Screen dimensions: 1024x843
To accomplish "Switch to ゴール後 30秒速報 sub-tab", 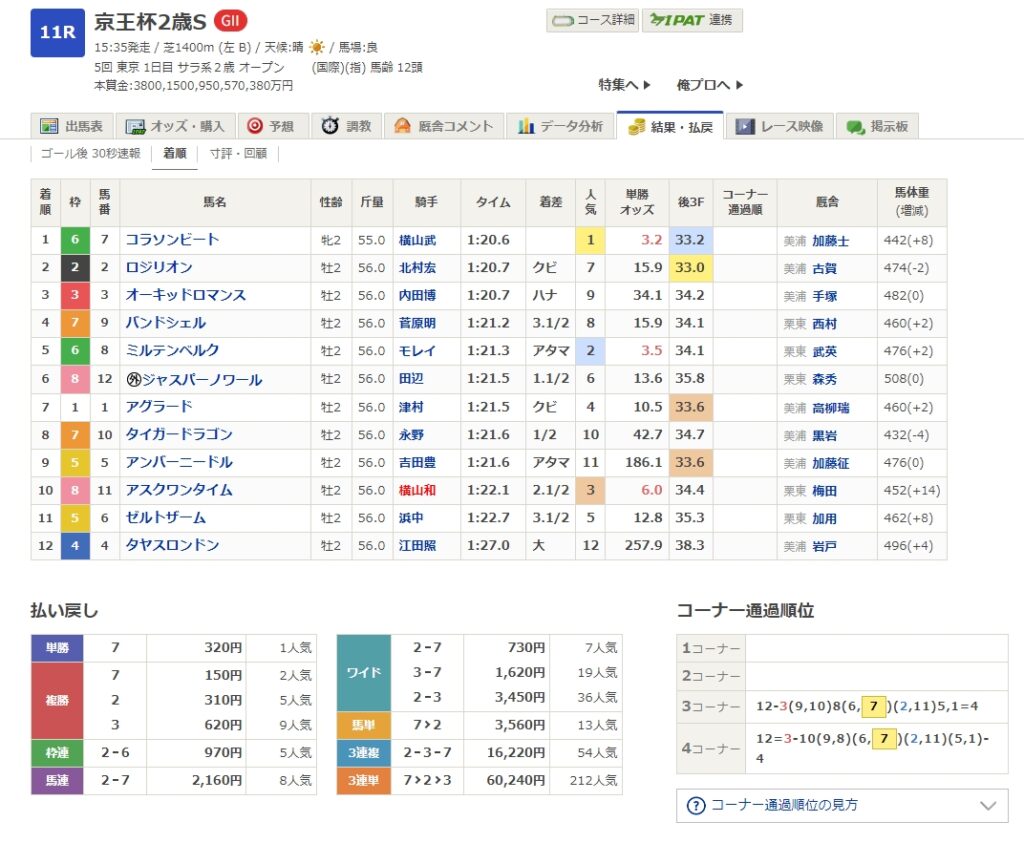I will pyautogui.click(x=90, y=154).
